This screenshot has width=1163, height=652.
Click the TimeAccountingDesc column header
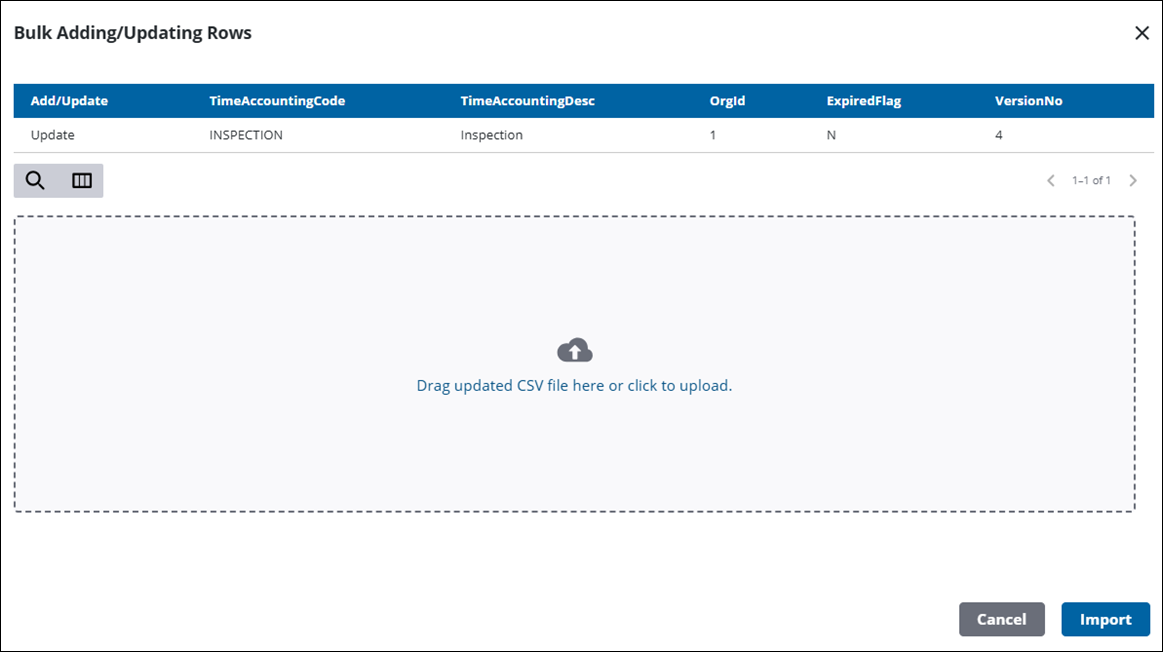[x=527, y=101]
